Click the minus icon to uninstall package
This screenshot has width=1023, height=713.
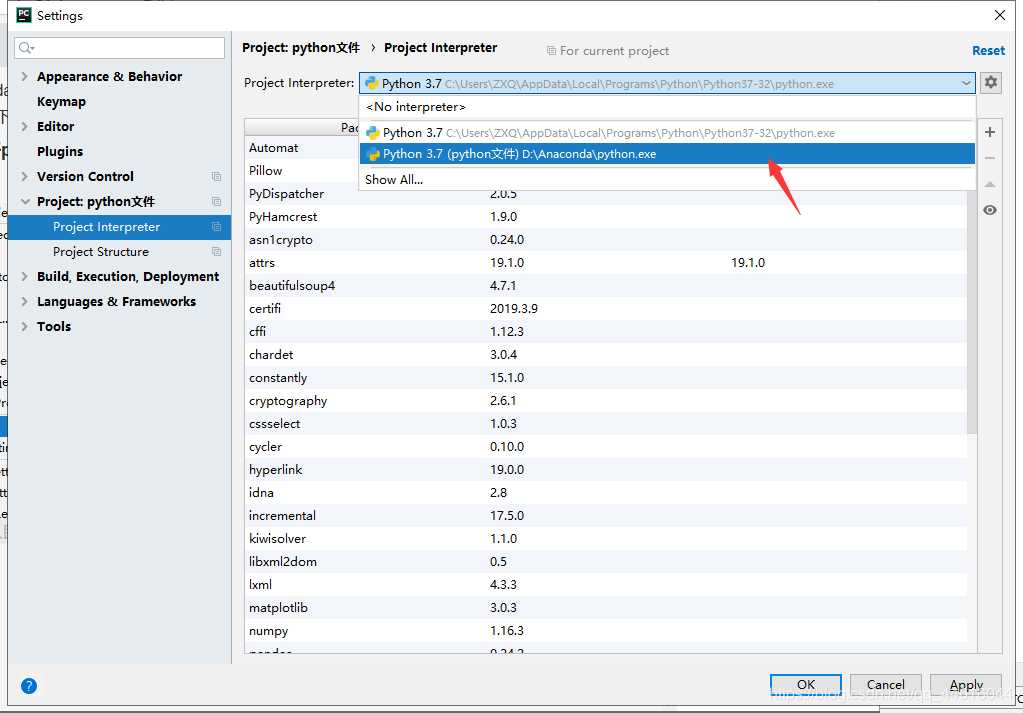point(990,158)
